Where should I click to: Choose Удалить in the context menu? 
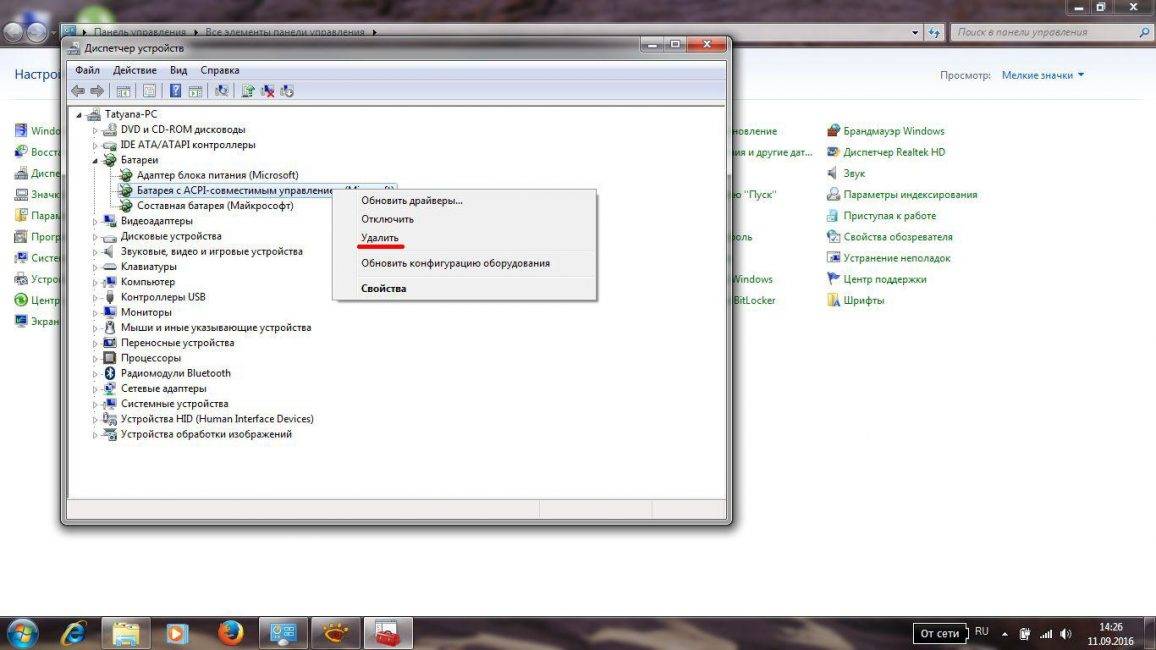tap(380, 238)
